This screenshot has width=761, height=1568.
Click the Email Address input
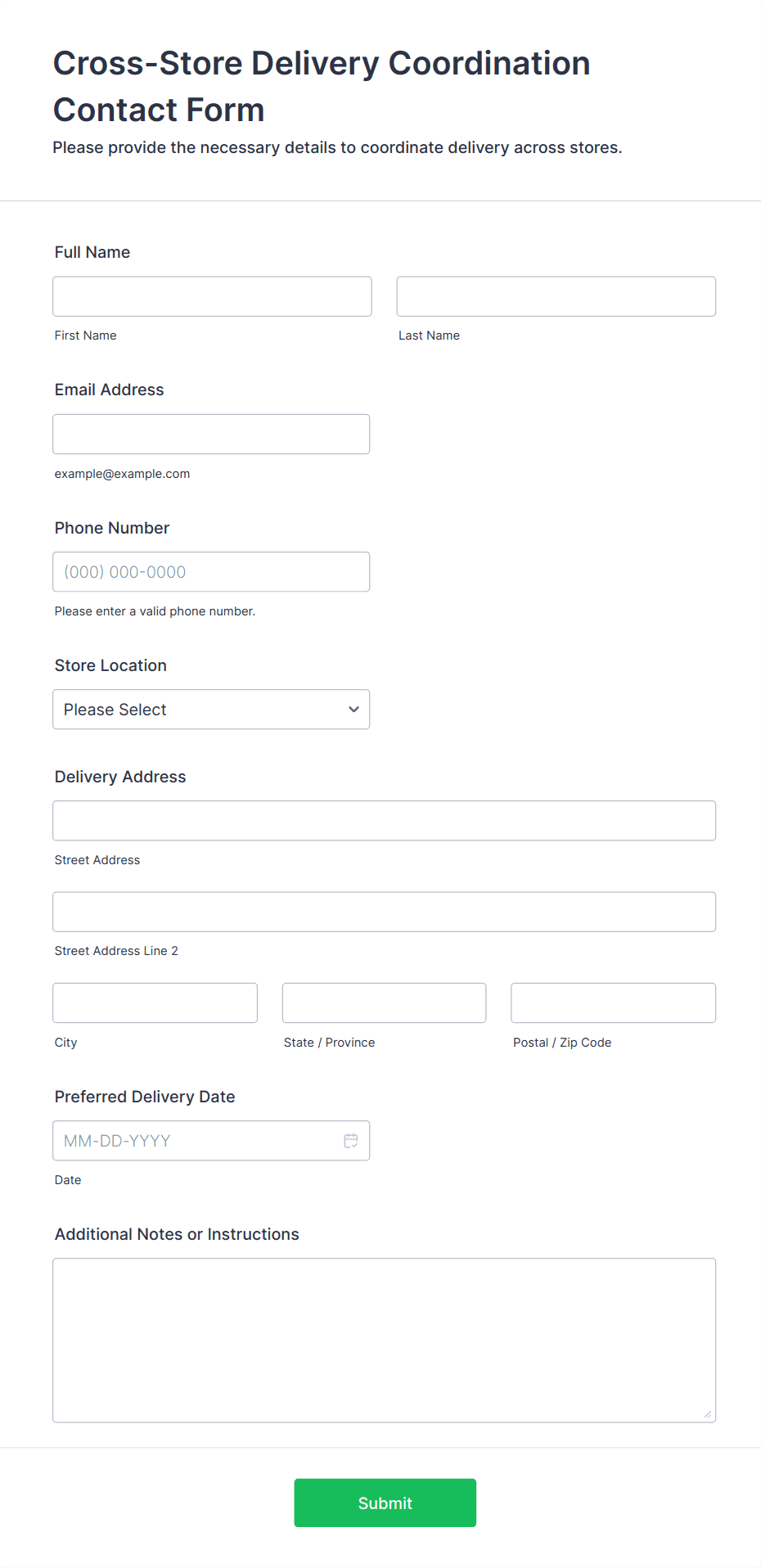pyautogui.click(x=211, y=435)
